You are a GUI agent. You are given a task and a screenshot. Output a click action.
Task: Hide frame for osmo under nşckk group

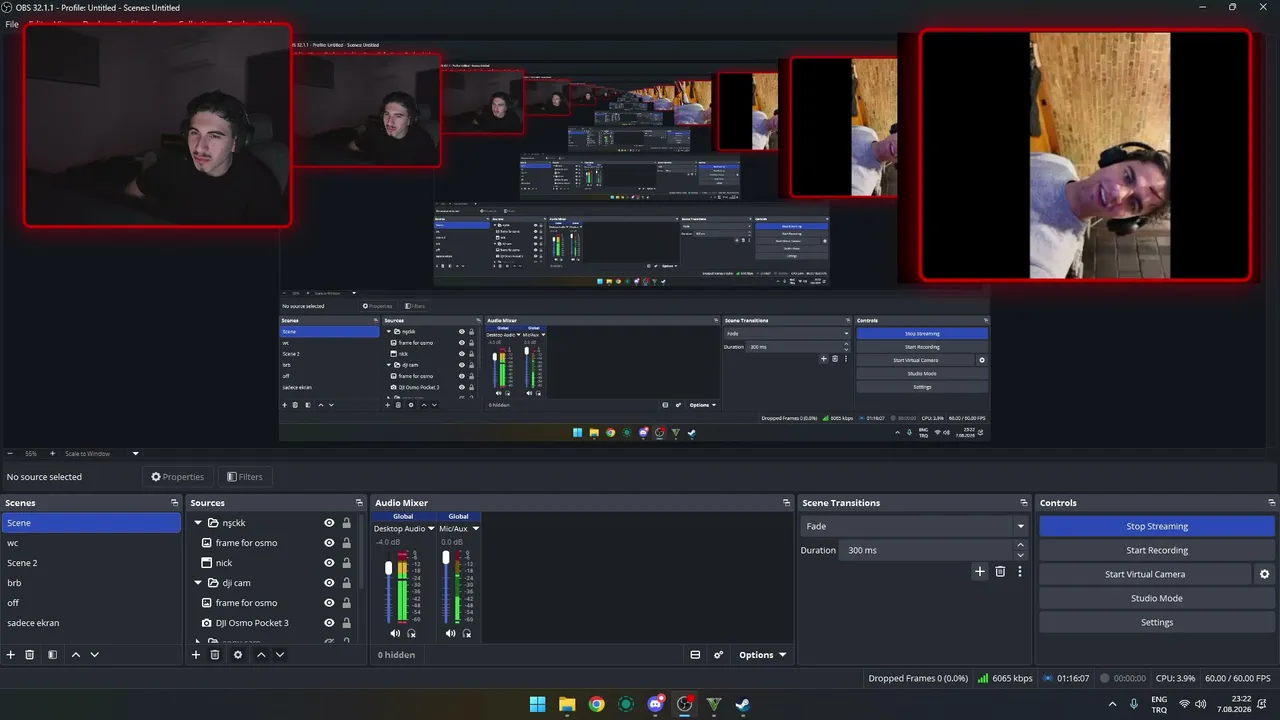[329, 543]
